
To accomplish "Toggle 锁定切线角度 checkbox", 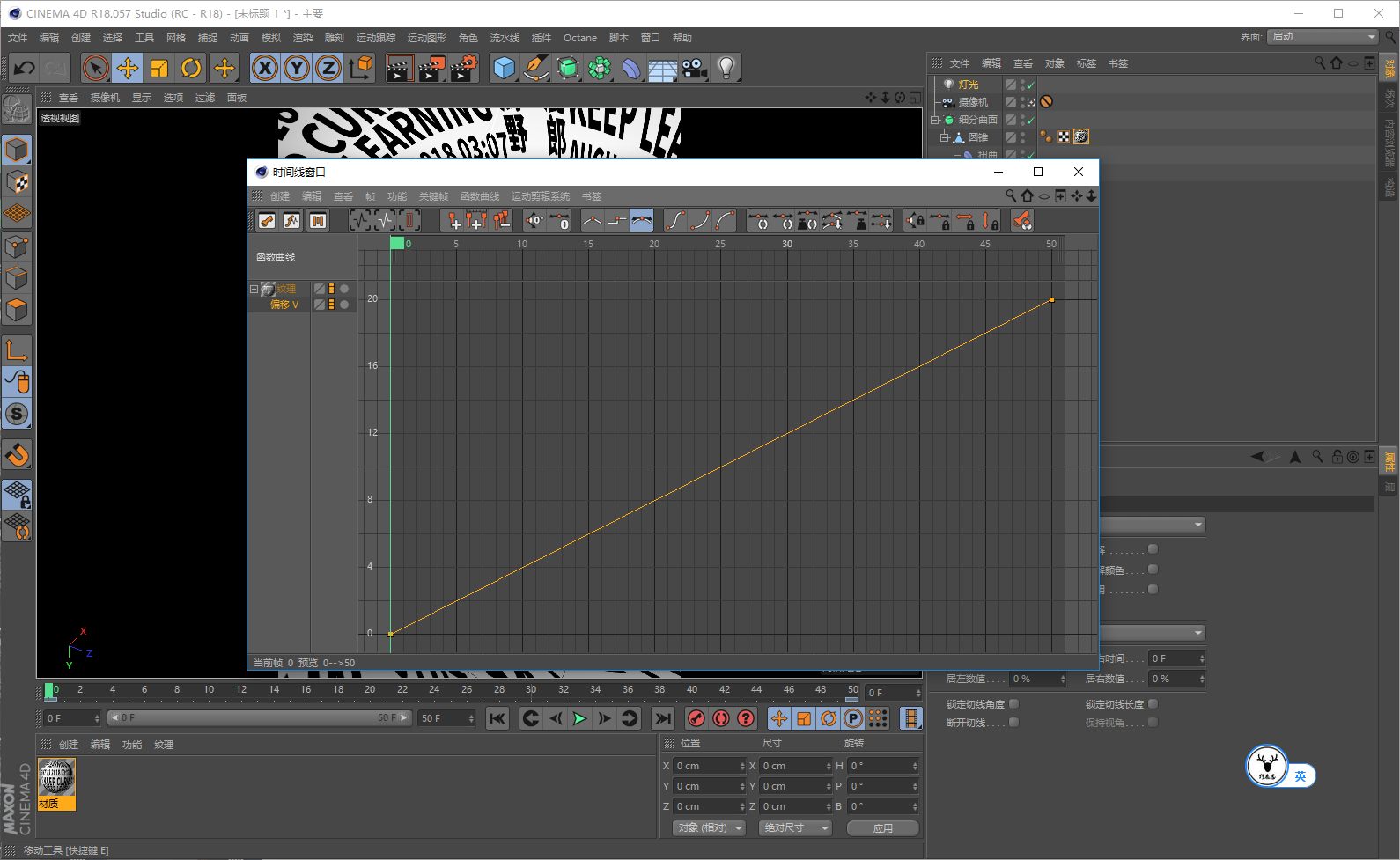I will (1013, 703).
